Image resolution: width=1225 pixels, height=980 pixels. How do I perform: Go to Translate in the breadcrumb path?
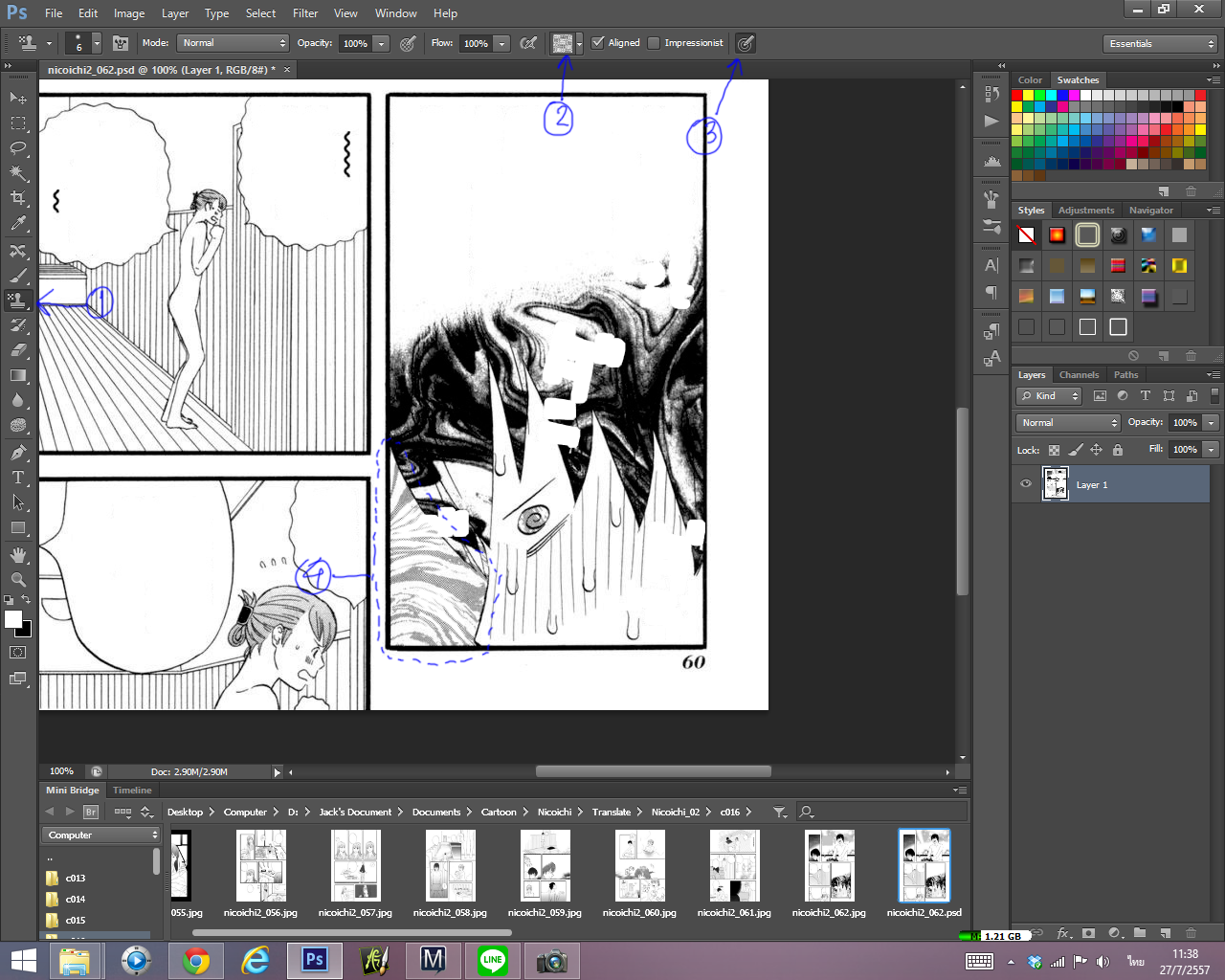[611, 813]
